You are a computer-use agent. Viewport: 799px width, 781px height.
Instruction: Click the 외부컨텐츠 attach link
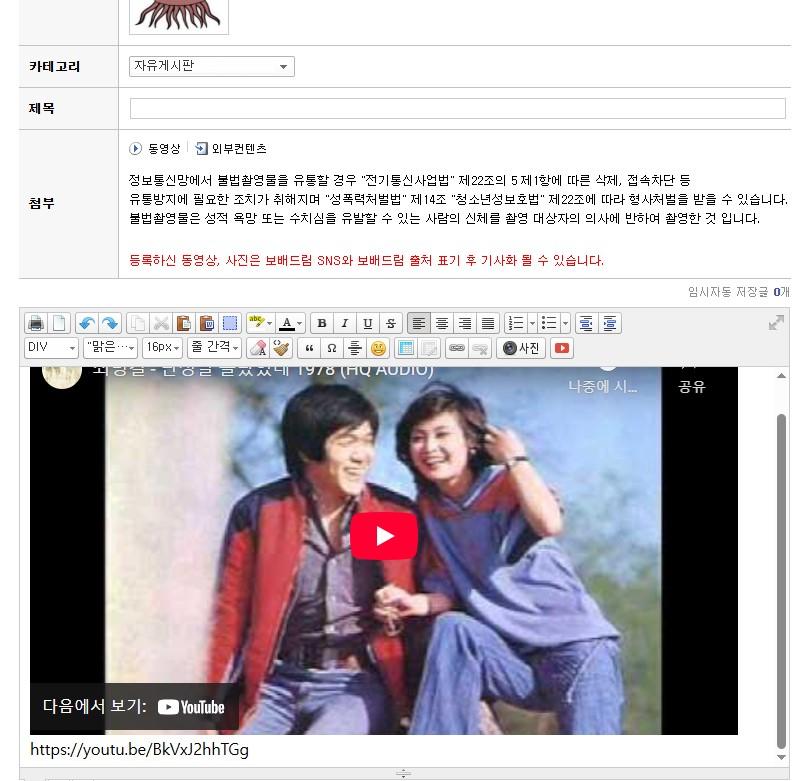(231, 149)
